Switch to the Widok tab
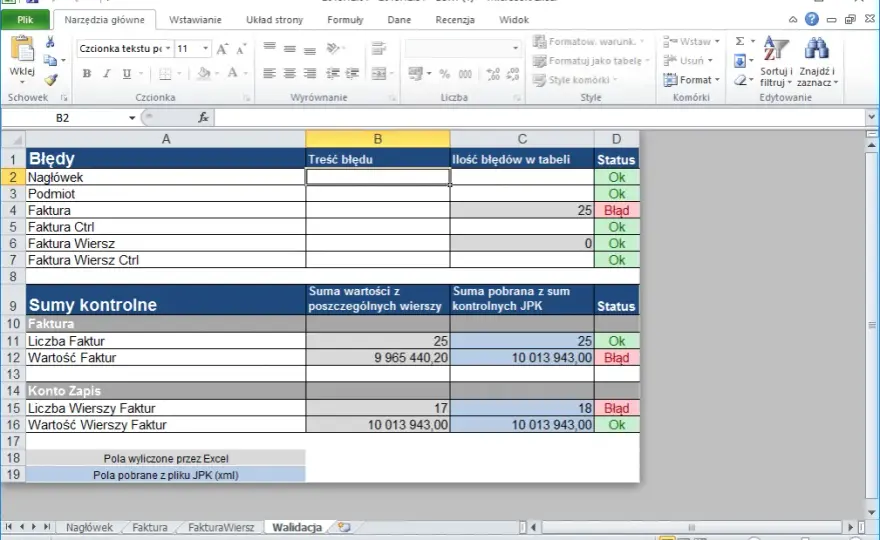 (514, 20)
